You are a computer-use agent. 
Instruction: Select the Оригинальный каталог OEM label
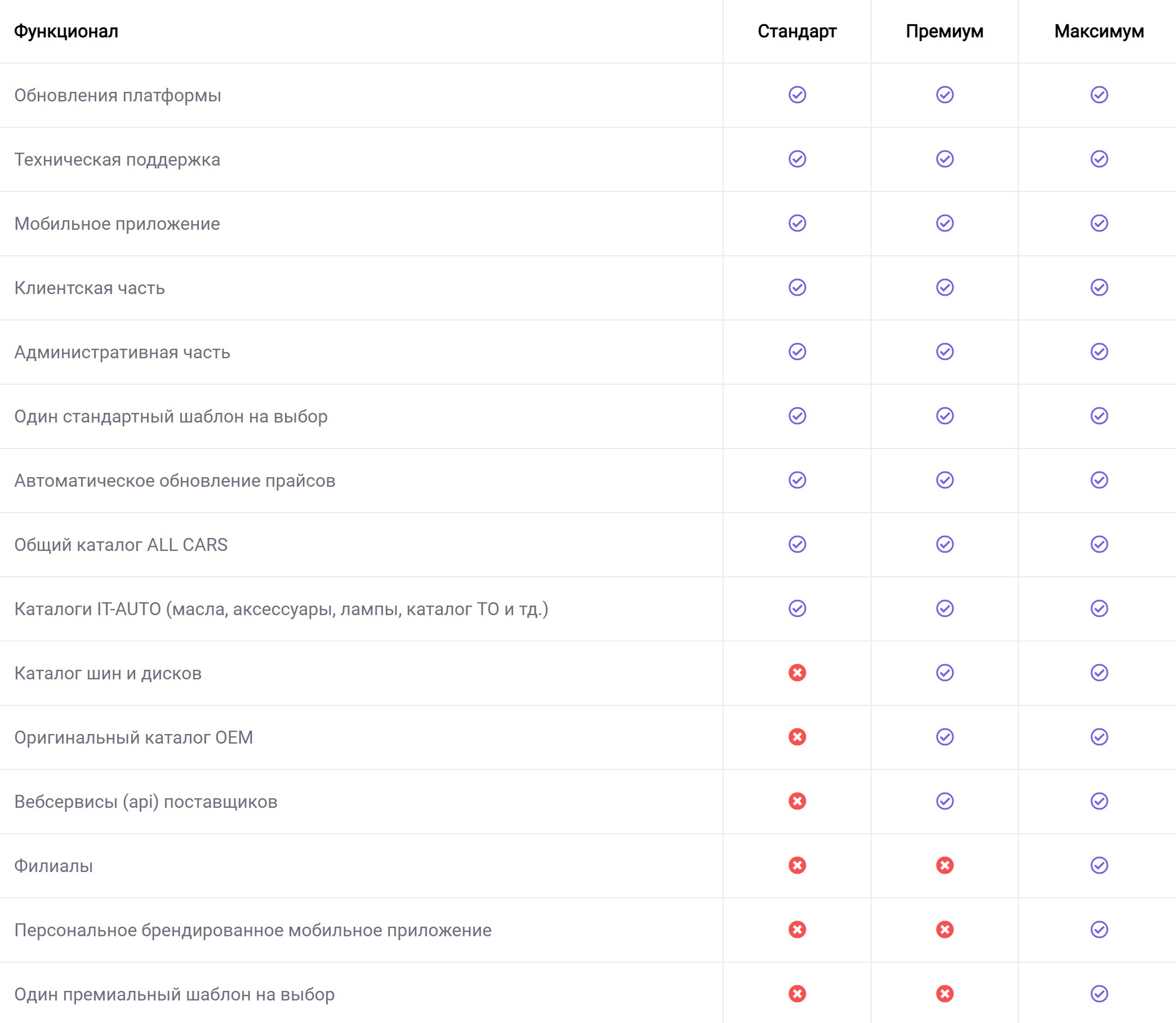point(133,737)
